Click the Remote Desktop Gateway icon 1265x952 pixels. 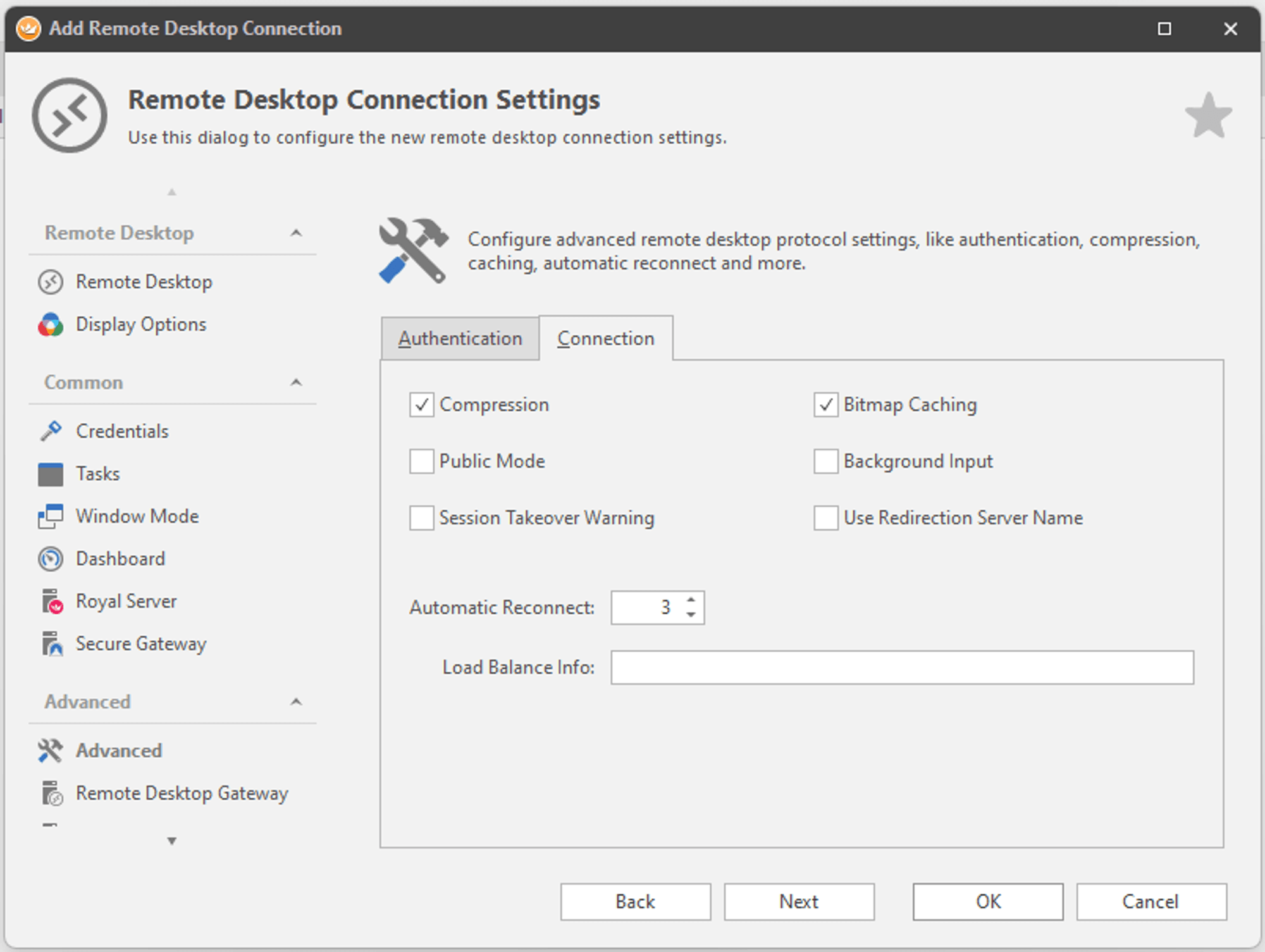(52, 793)
